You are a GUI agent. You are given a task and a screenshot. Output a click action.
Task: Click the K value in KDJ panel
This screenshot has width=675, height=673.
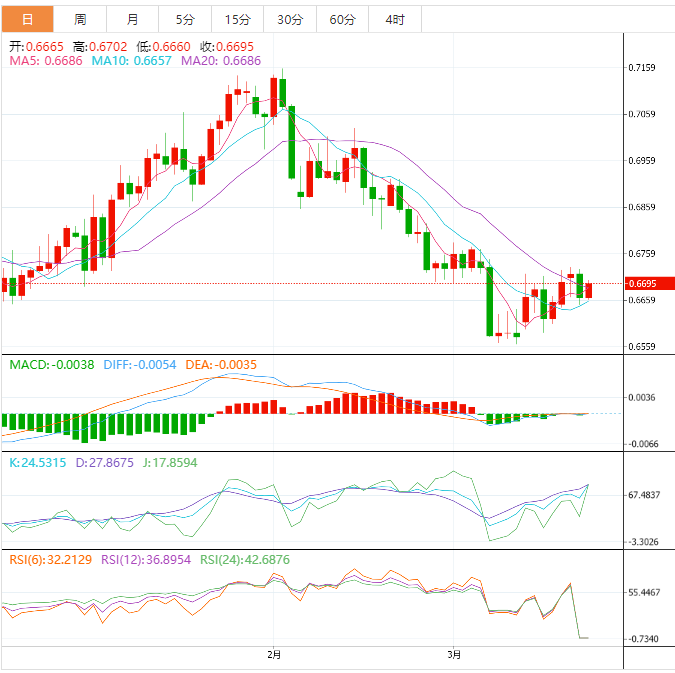(x=38, y=463)
